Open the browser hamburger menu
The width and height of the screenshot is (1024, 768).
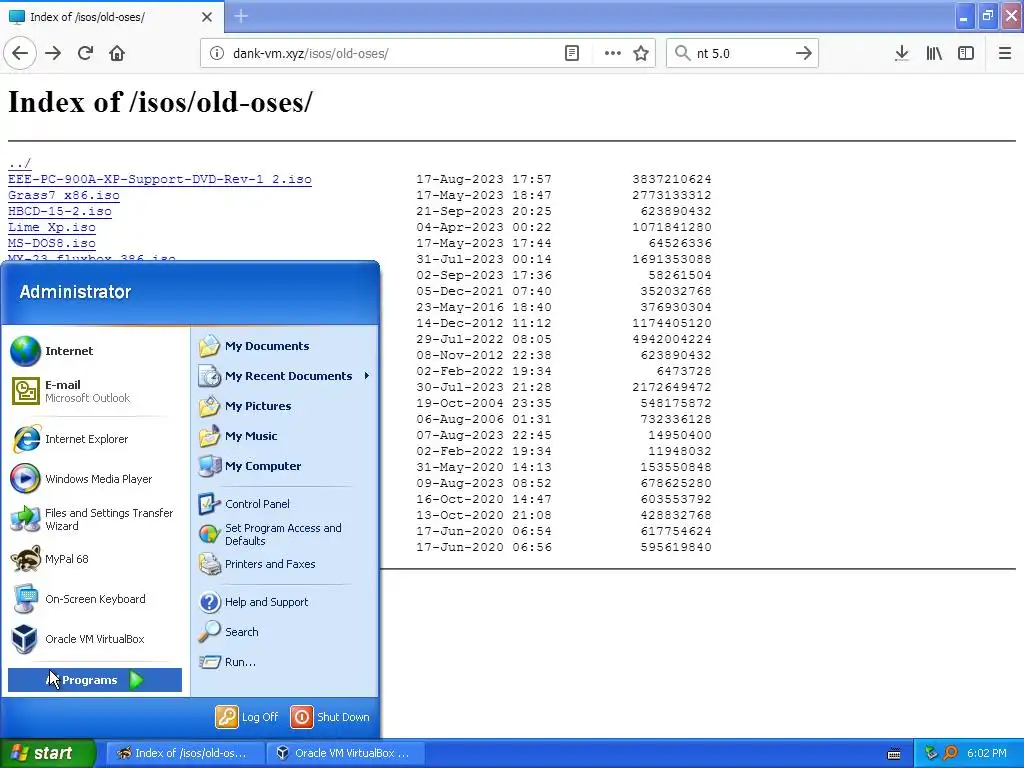pyautogui.click(x=1005, y=53)
